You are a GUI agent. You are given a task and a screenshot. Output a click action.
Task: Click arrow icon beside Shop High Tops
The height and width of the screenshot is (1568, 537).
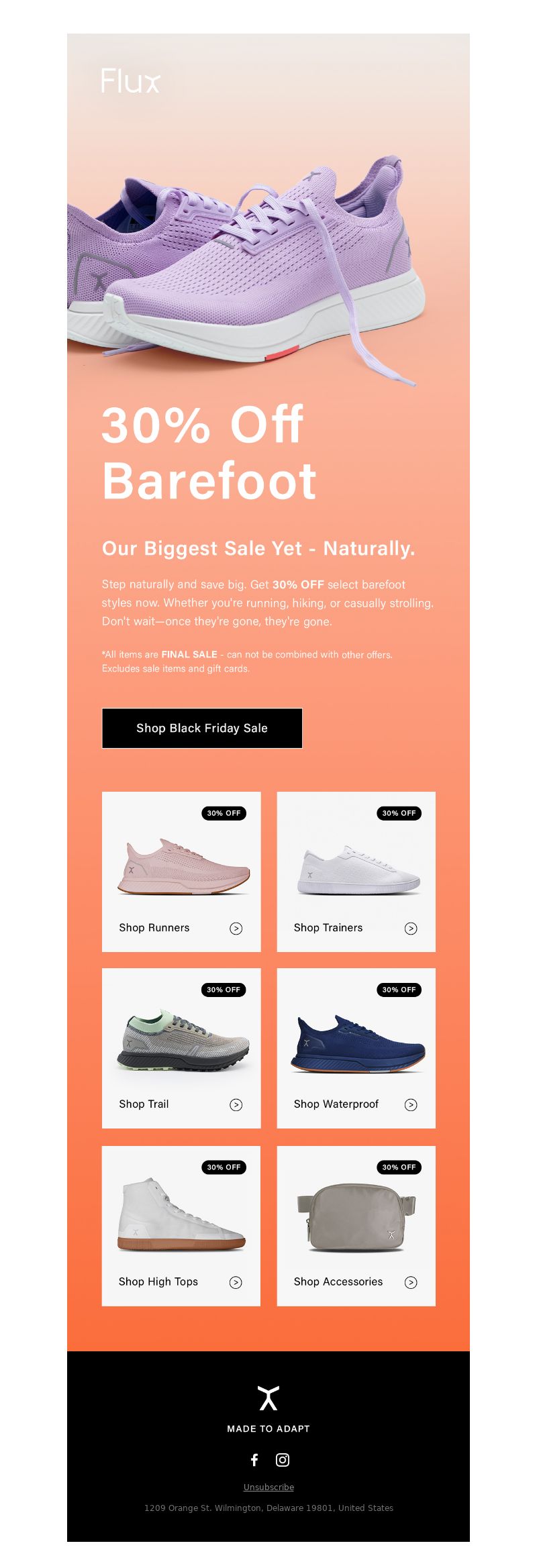pos(236,1282)
